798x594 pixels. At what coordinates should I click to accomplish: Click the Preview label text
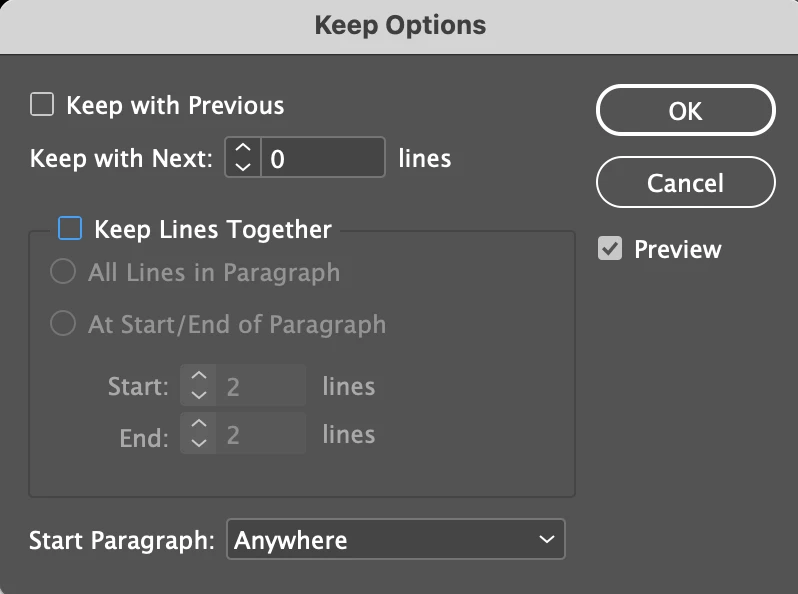[x=677, y=249]
